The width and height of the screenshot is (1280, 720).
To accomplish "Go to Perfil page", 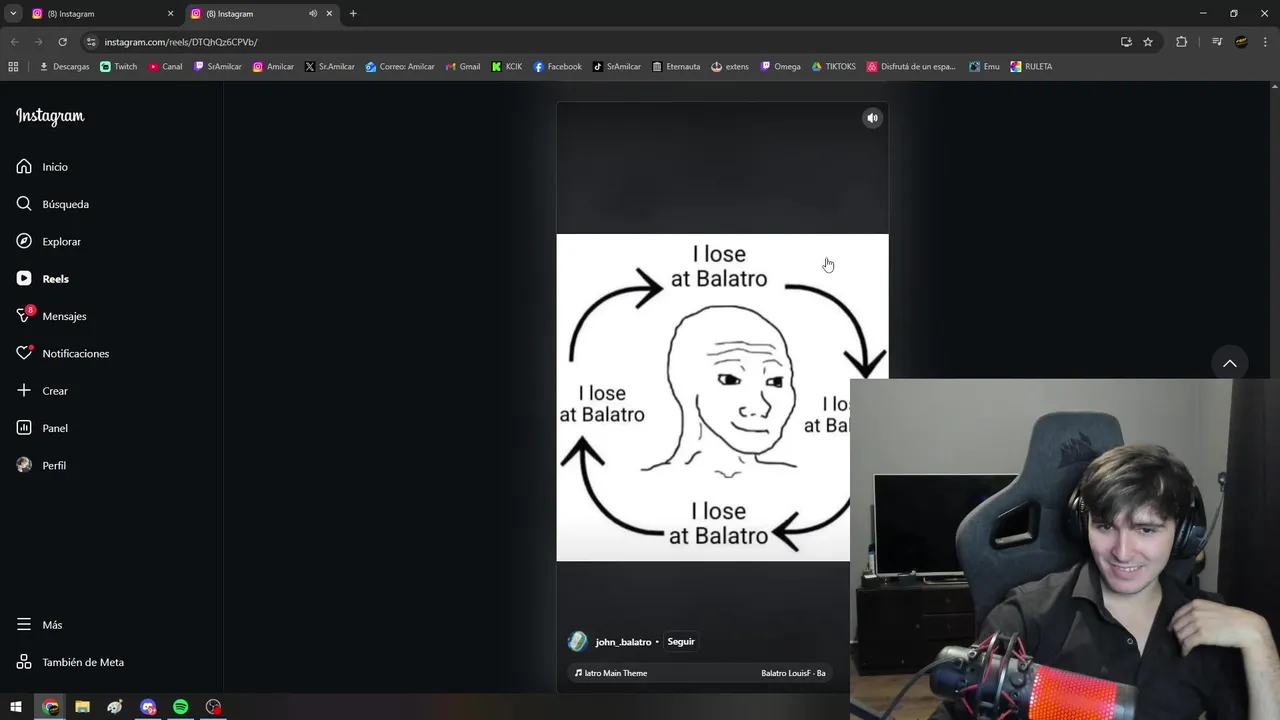I will tap(41, 466).
